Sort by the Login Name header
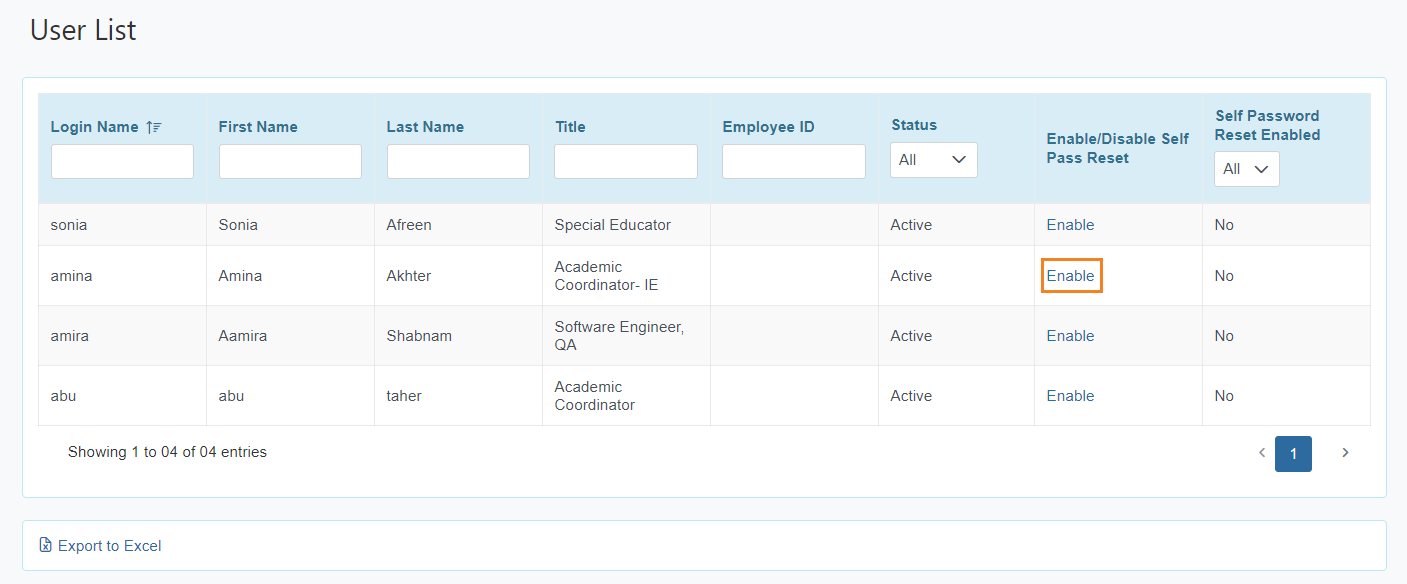 click(95, 127)
